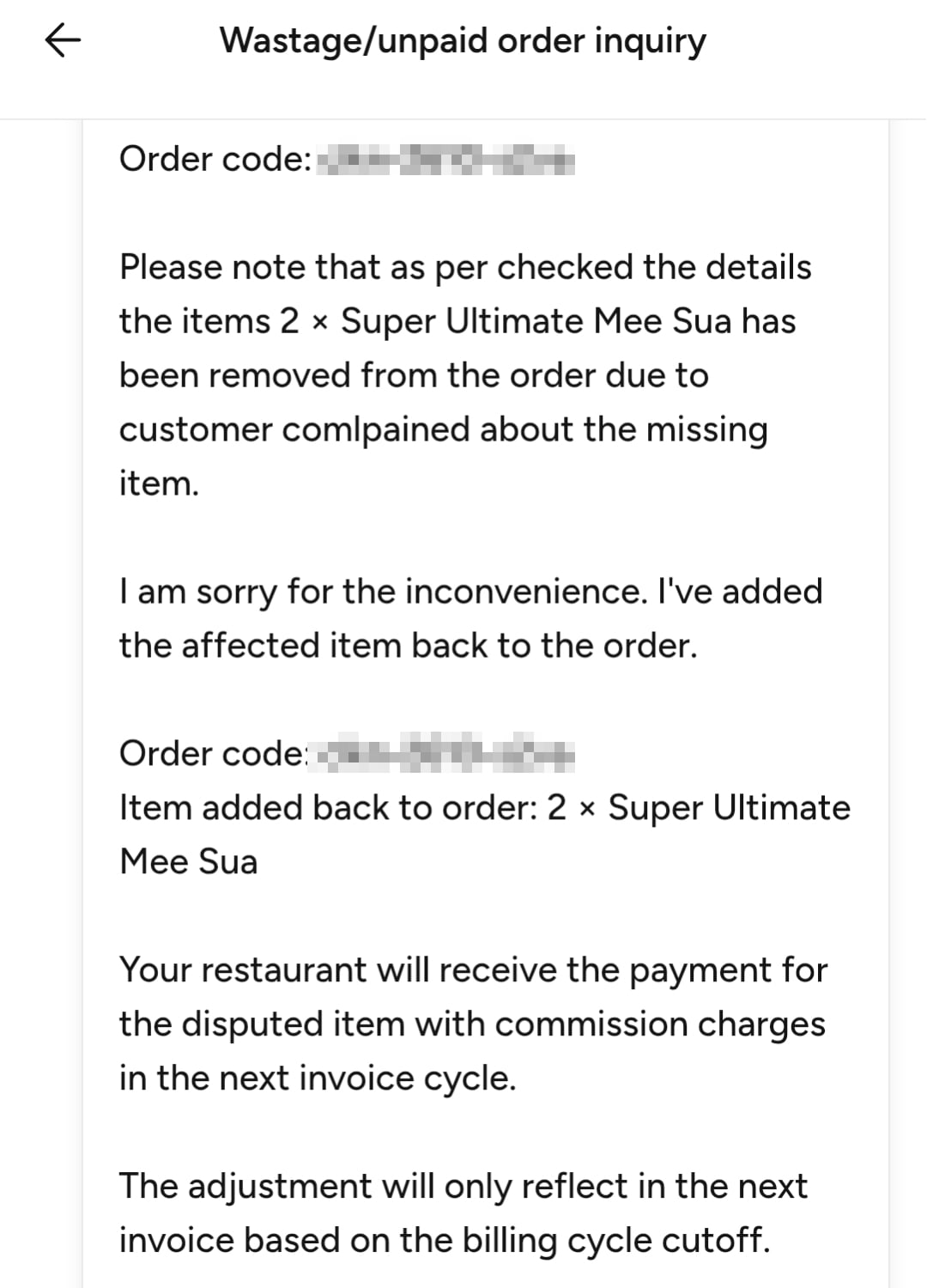Click the word 'item.' ending the first paragraph
Image resolution: width=927 pixels, height=1288 pixels.
pos(159,483)
